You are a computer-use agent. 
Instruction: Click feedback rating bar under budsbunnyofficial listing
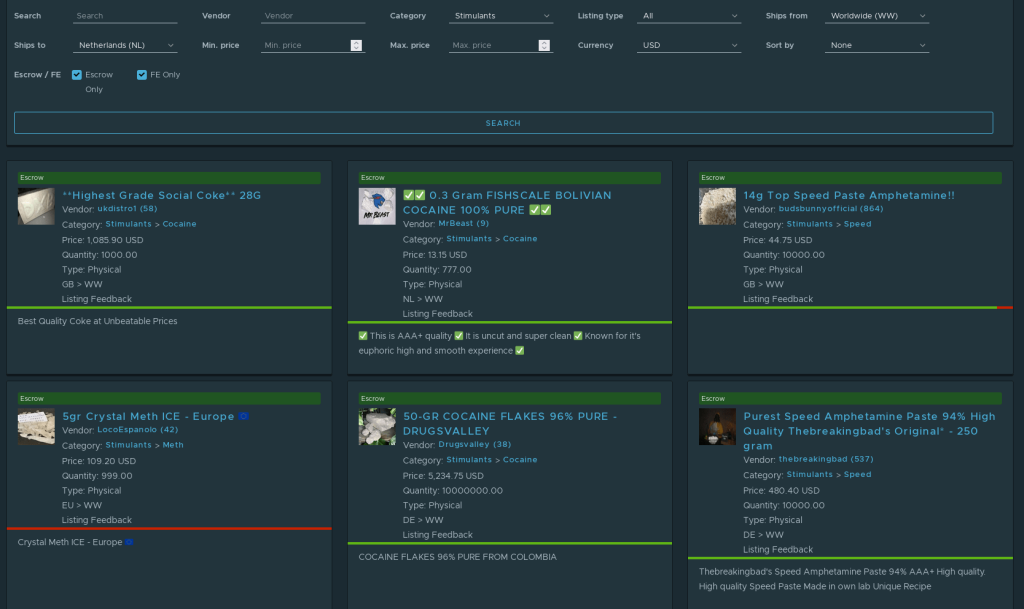click(850, 307)
